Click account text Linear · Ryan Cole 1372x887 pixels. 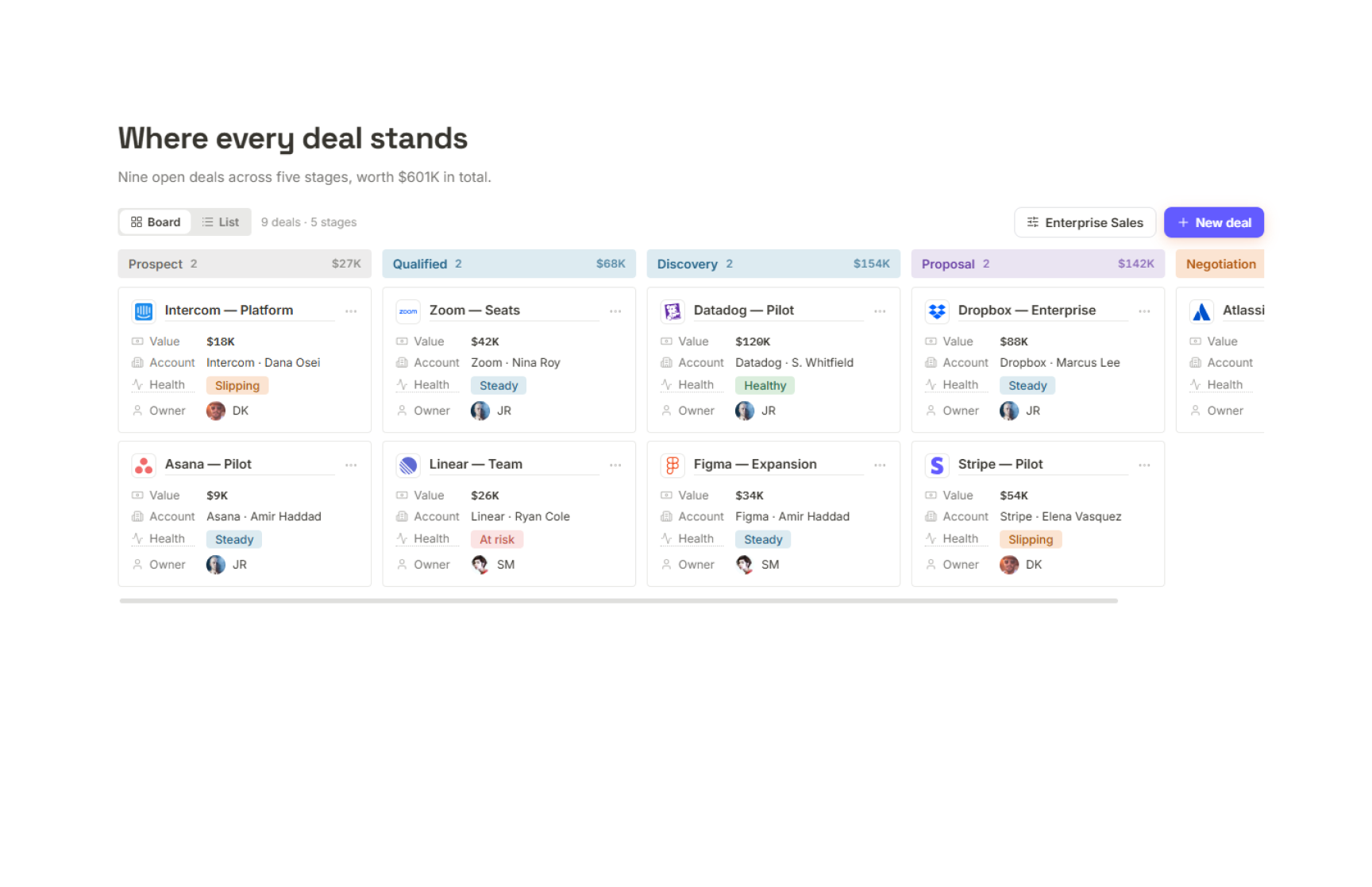(520, 517)
